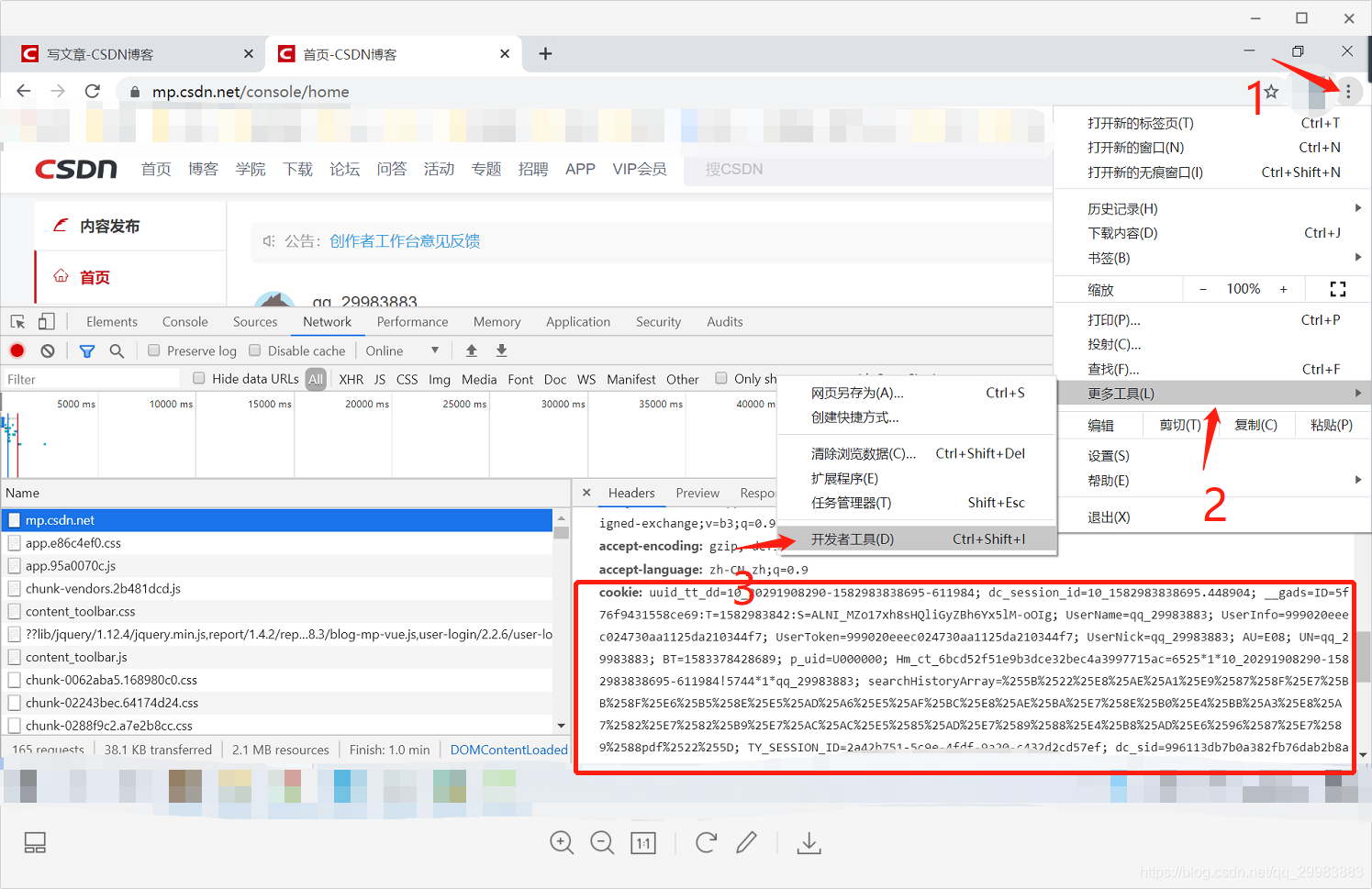The height and width of the screenshot is (889, 1372).
Task: Expand 帮助(E) submenu
Action: [1211, 480]
